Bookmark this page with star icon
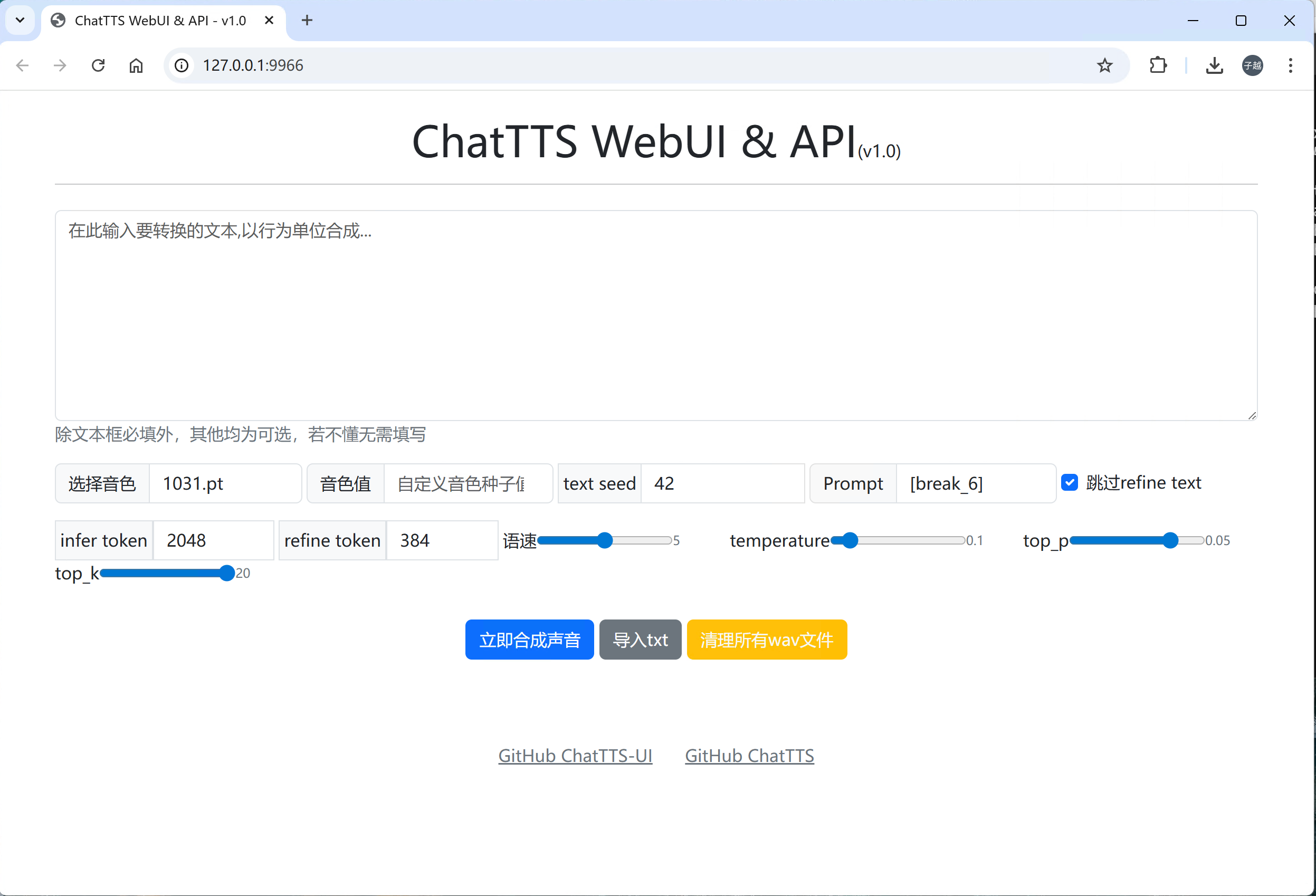Screen dimensions: 1316x896 point(1104,66)
